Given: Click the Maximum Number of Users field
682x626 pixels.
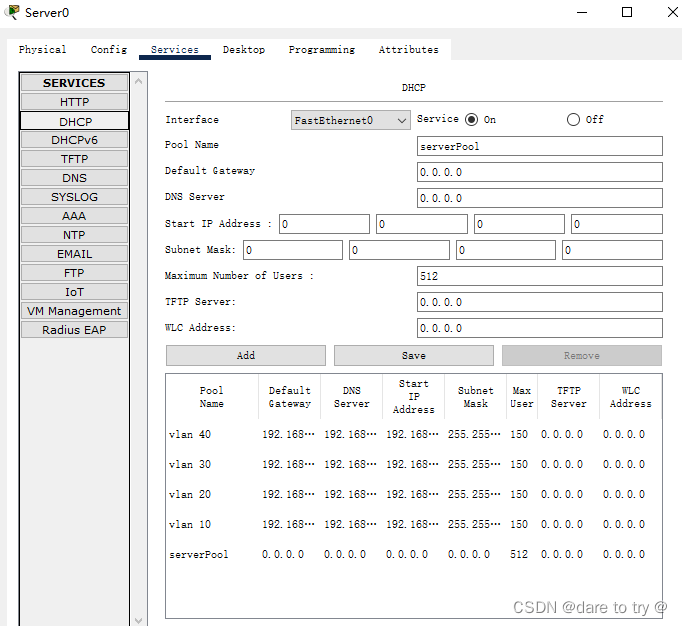Looking at the screenshot, I should coord(539,276).
